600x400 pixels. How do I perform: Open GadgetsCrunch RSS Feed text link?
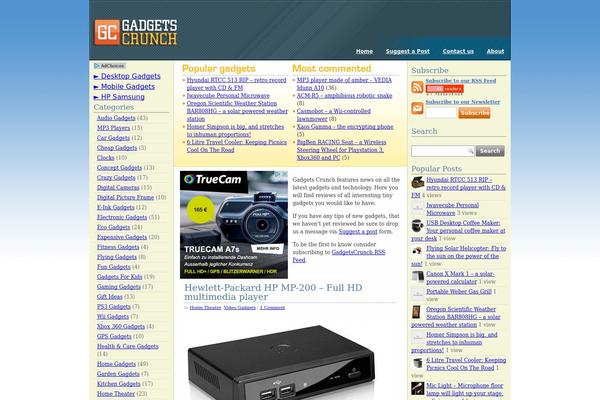pos(339,256)
